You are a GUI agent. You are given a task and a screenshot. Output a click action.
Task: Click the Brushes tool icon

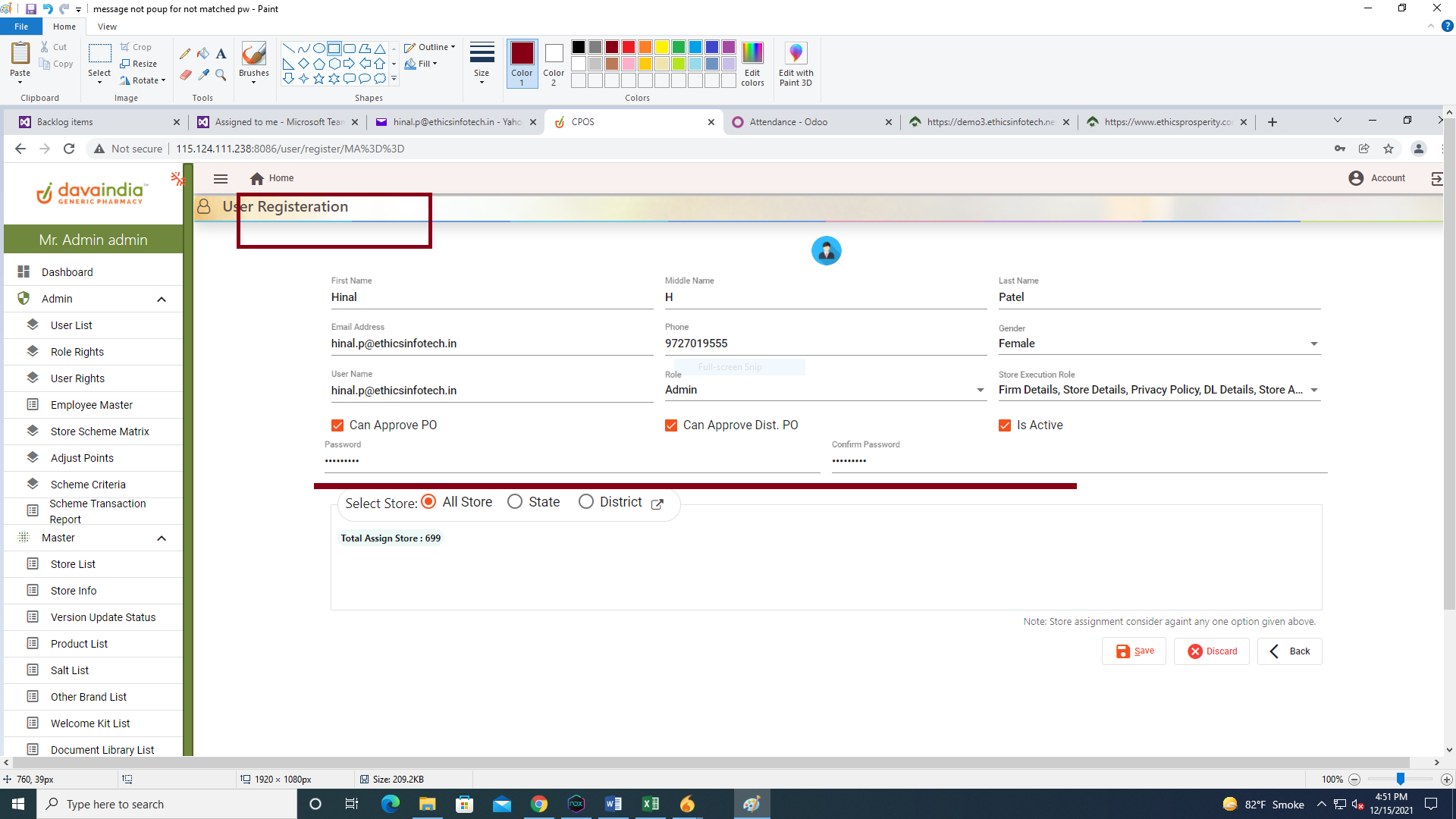click(253, 55)
